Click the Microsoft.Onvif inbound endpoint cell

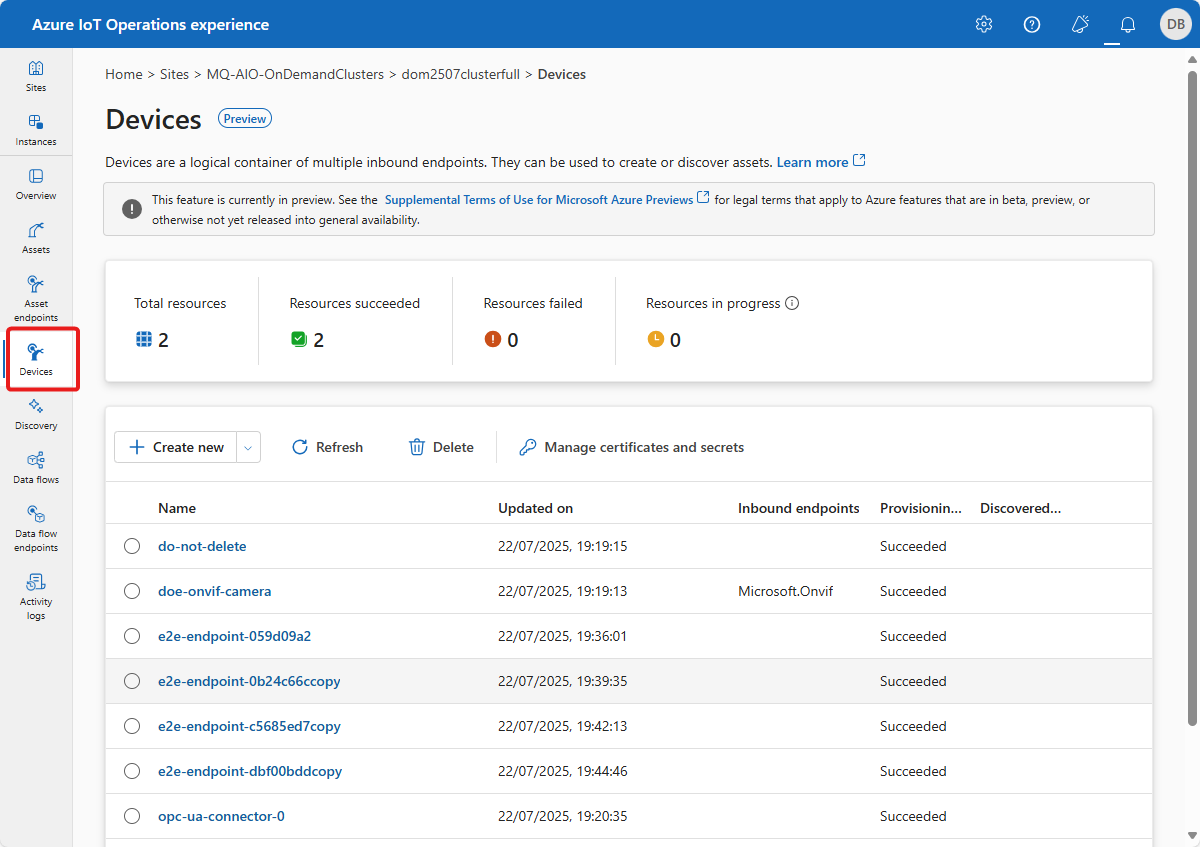click(x=785, y=591)
